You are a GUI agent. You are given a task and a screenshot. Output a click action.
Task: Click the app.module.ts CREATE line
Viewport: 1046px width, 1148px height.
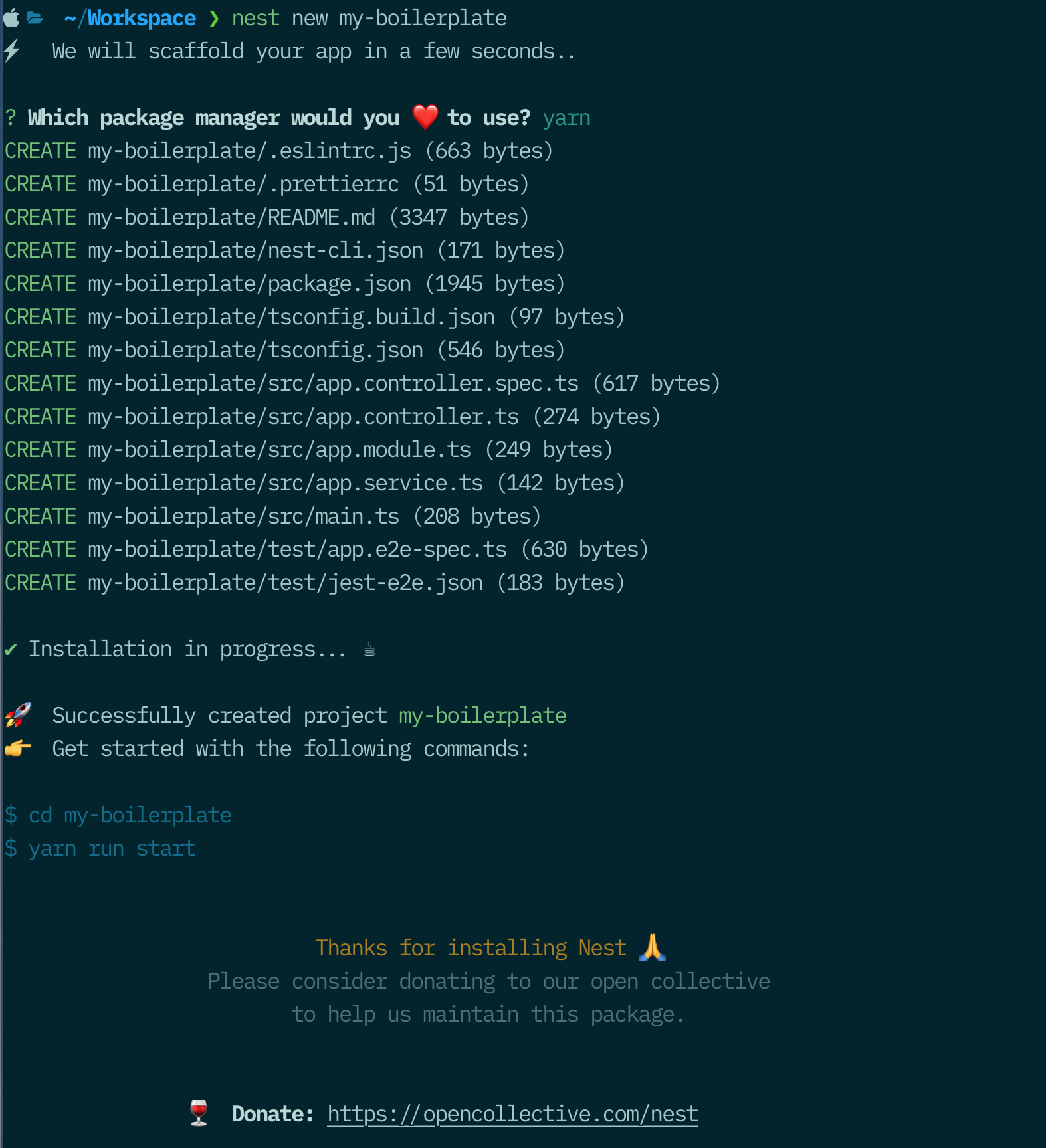(308, 450)
